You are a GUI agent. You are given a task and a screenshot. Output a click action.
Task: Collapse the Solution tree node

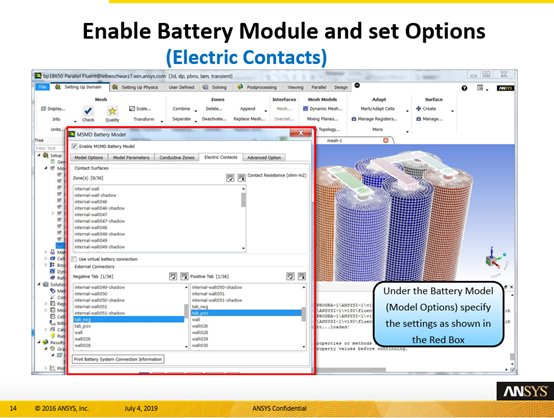pos(39,284)
